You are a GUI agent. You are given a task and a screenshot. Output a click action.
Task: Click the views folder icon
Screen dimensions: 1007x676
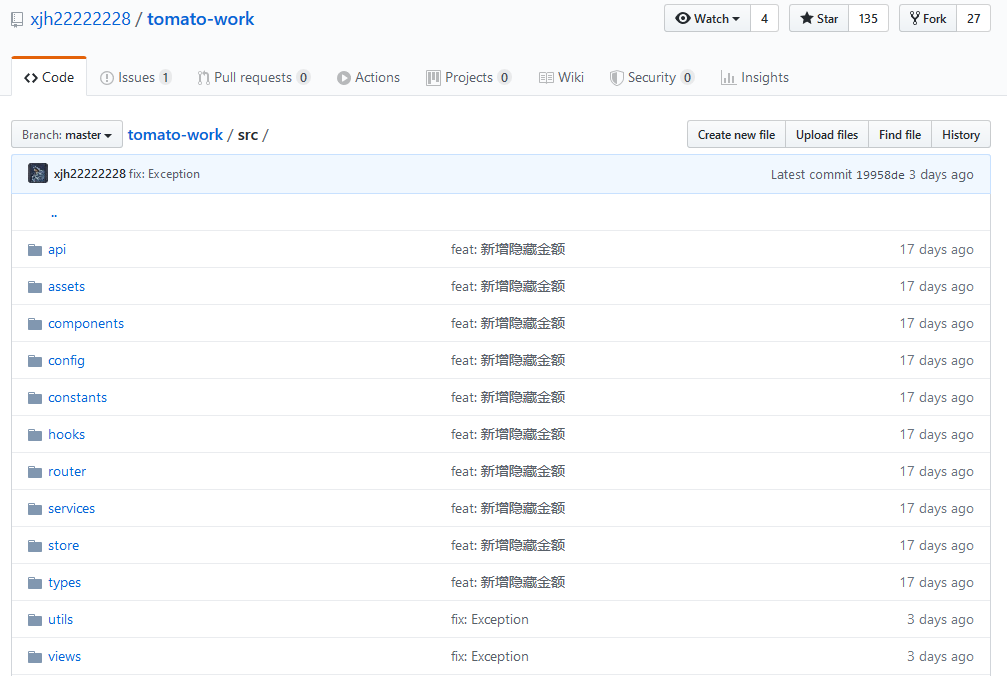(x=35, y=656)
